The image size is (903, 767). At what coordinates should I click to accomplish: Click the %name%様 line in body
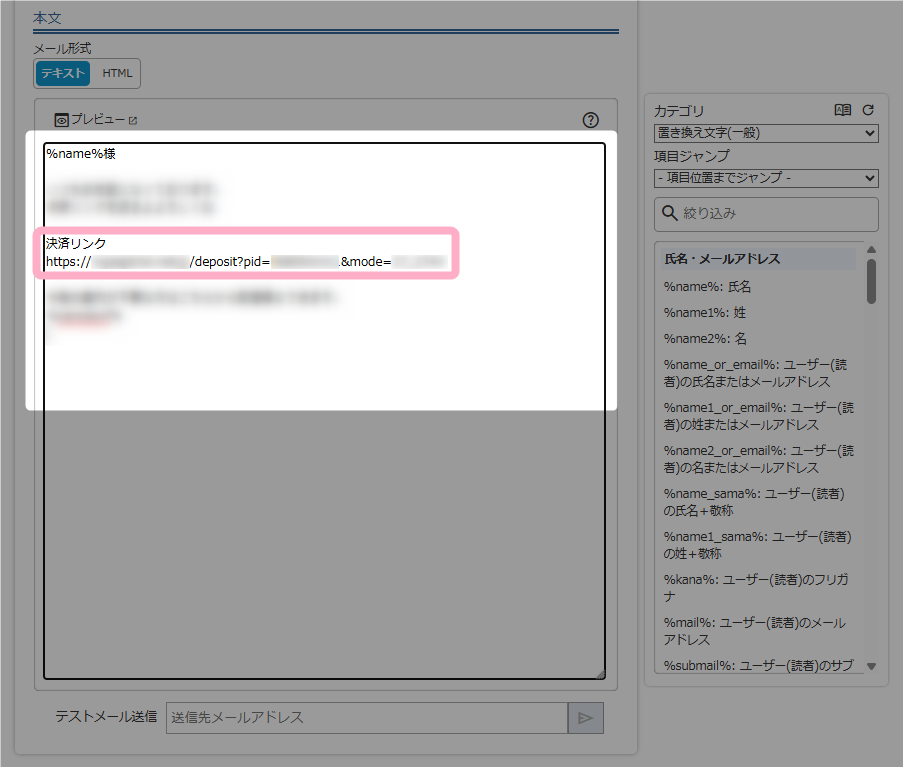pyautogui.click(x=81, y=154)
